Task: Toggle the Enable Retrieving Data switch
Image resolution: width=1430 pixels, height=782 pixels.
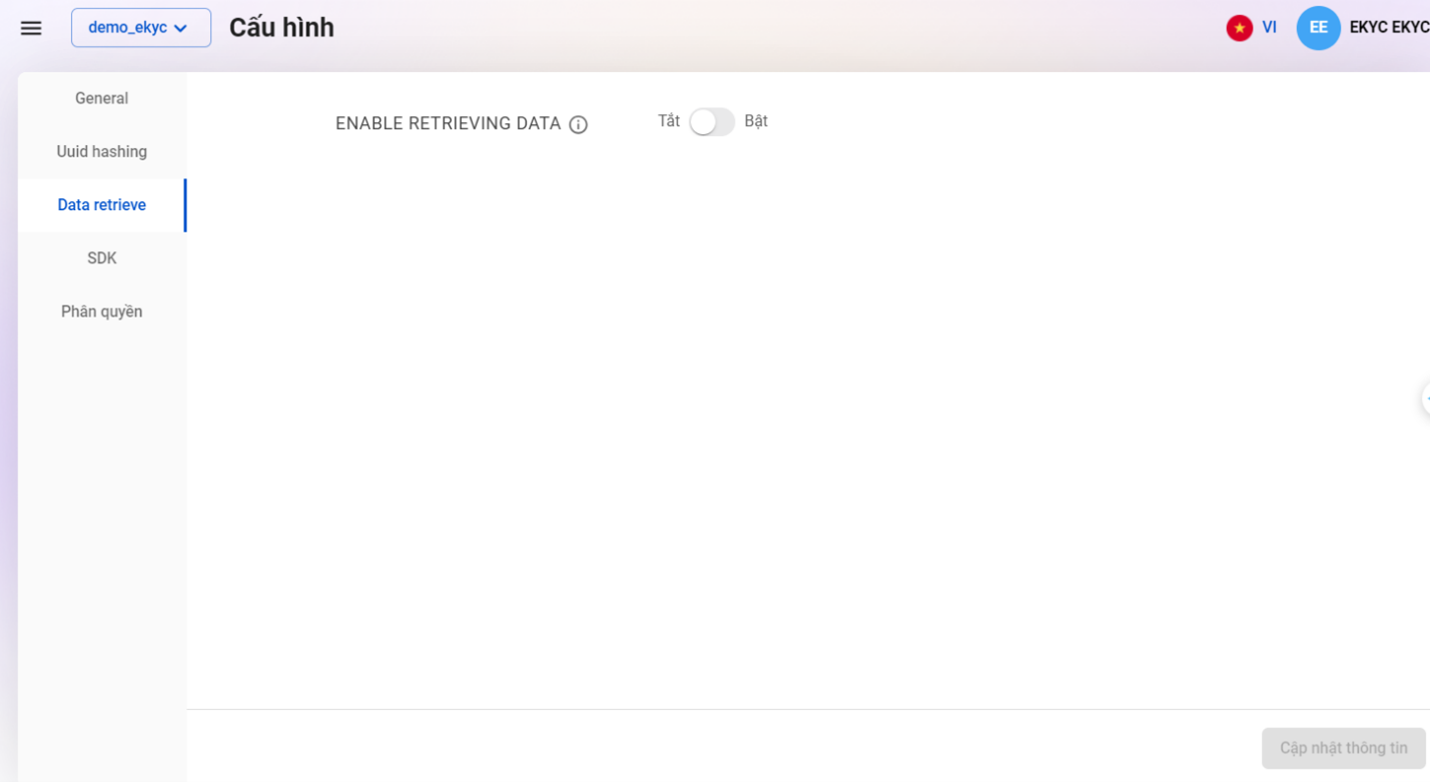Action: (x=711, y=122)
